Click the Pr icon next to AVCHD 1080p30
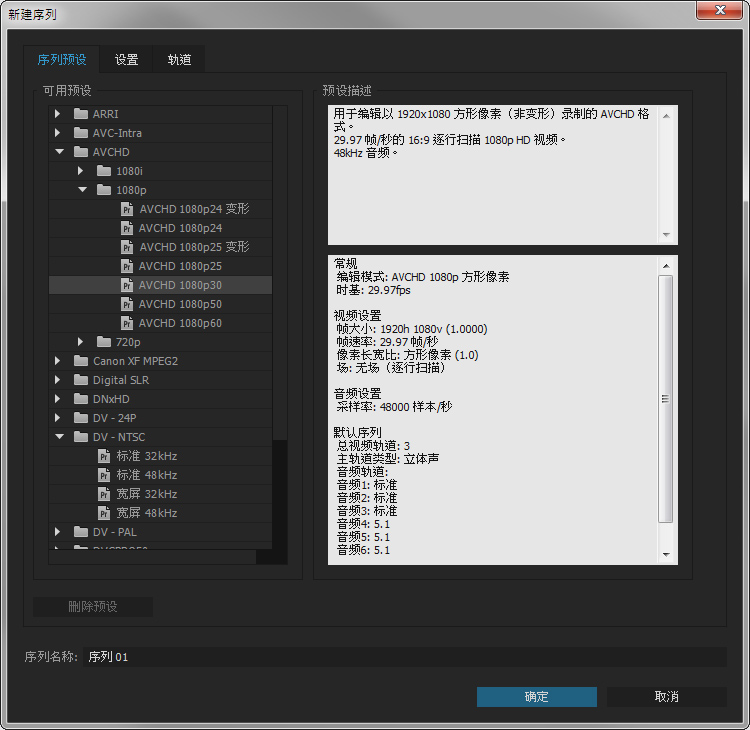This screenshot has width=750, height=730. coord(127,285)
